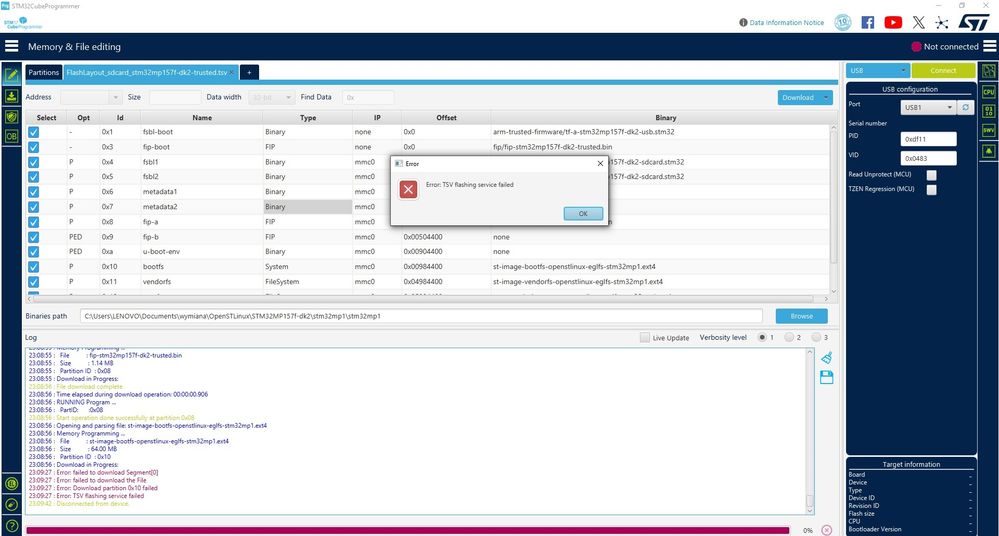
Task: Expand the Download button dropdown arrow
Action: pos(826,98)
